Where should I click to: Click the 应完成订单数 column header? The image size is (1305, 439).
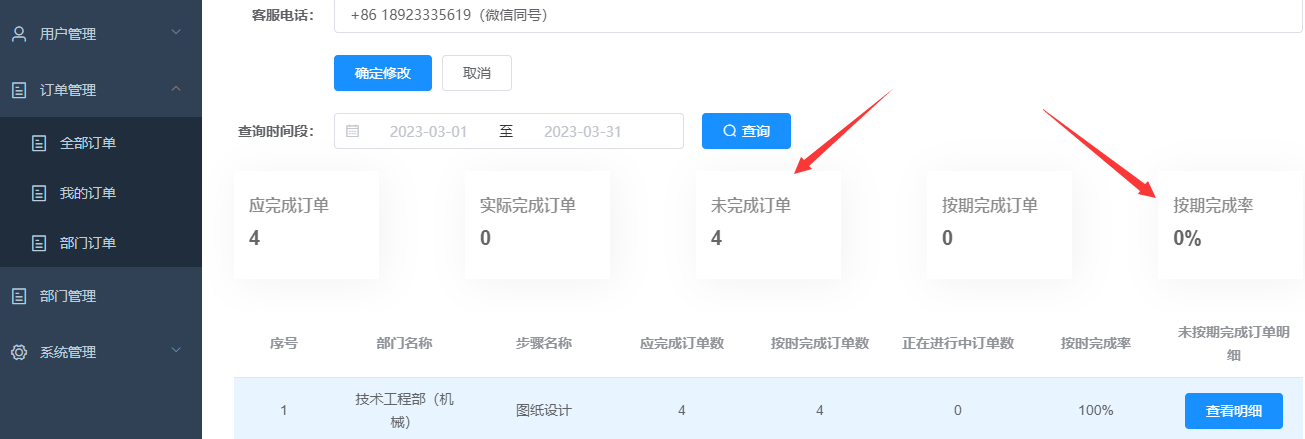pyautogui.click(x=682, y=343)
